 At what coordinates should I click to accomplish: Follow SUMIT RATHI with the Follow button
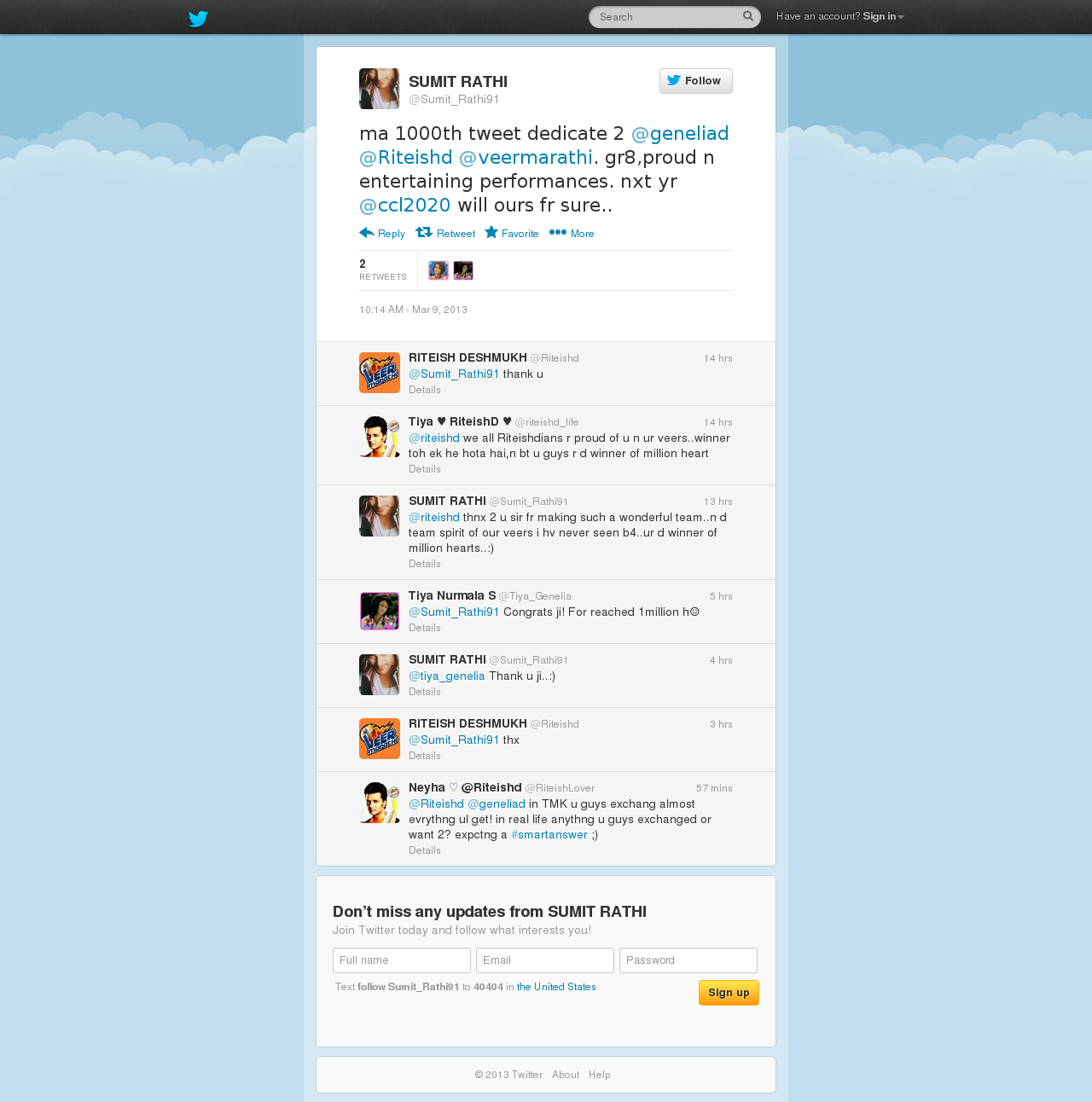(696, 81)
